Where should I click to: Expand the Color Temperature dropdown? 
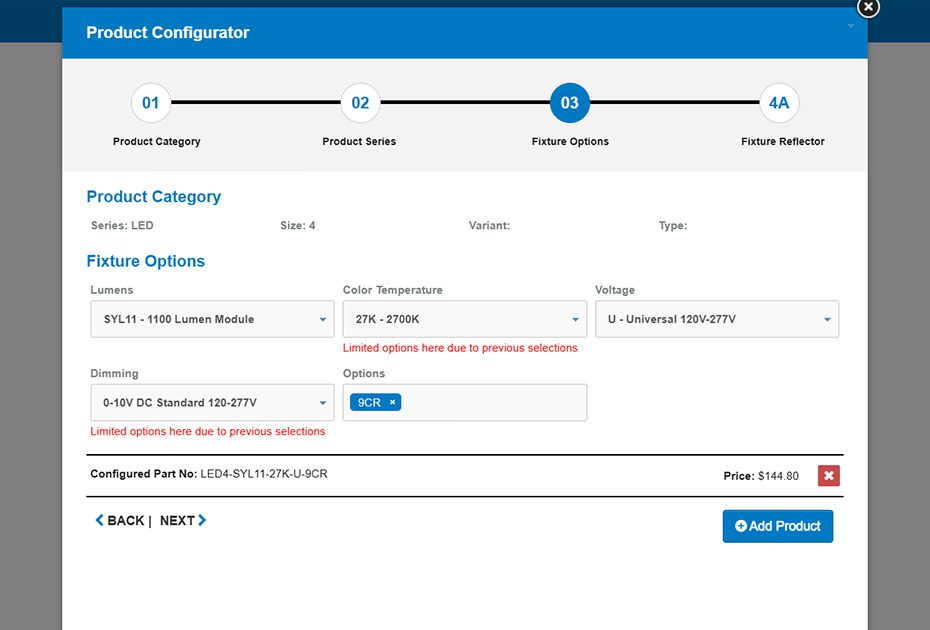(x=464, y=320)
